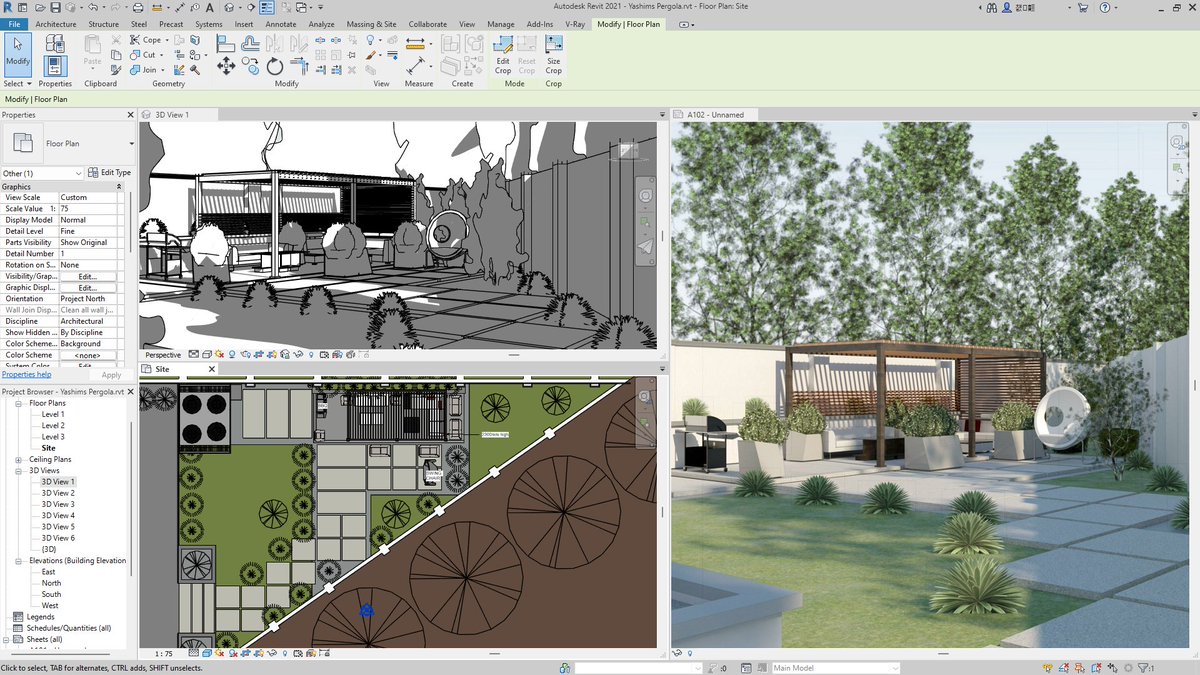Select 3D View 4 in Project Browser
The height and width of the screenshot is (675, 1200).
(58, 516)
